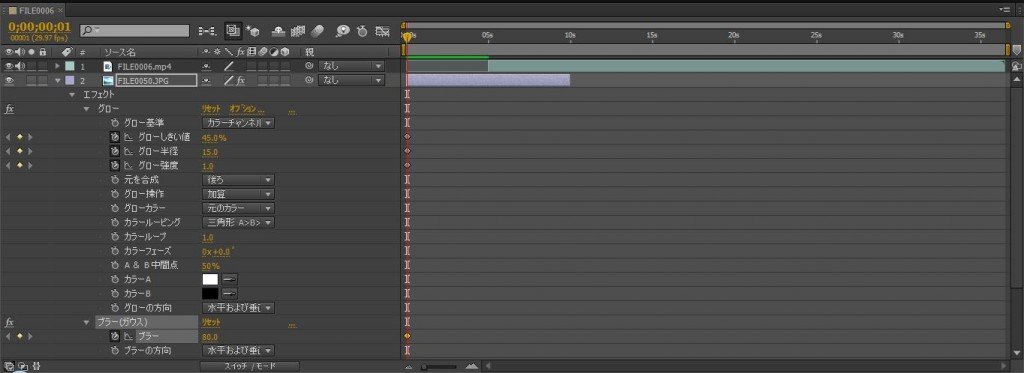Toggle stopwatch for グロー半径 property
Screen dimensions: 1024x373
(114, 152)
